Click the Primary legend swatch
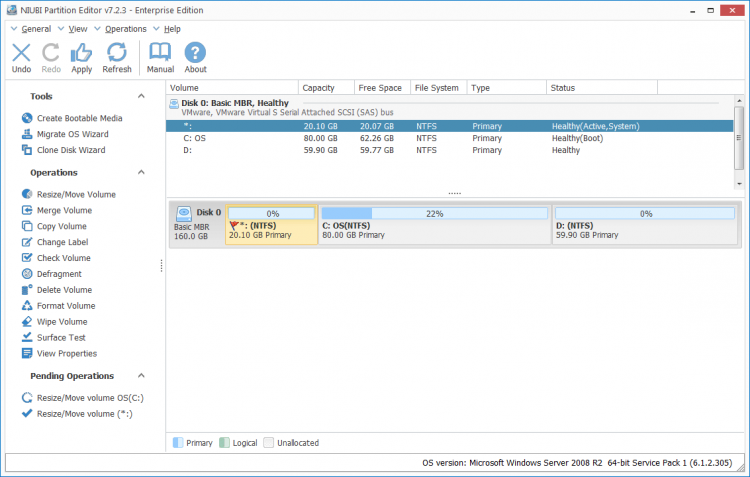Screen dimensions: 750x477 coord(177,443)
